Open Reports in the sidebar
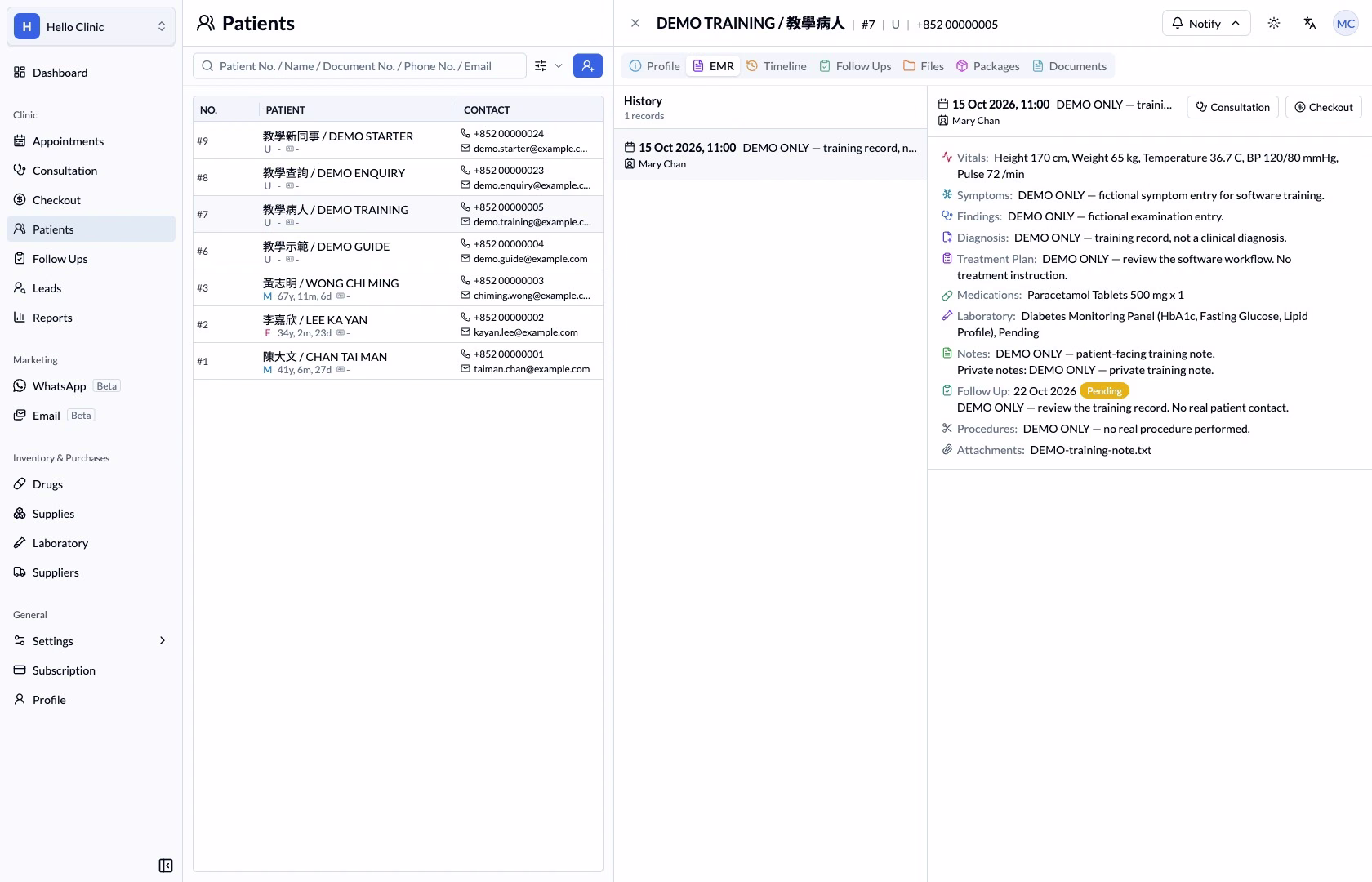This screenshot has width=1372, height=882. (91, 318)
